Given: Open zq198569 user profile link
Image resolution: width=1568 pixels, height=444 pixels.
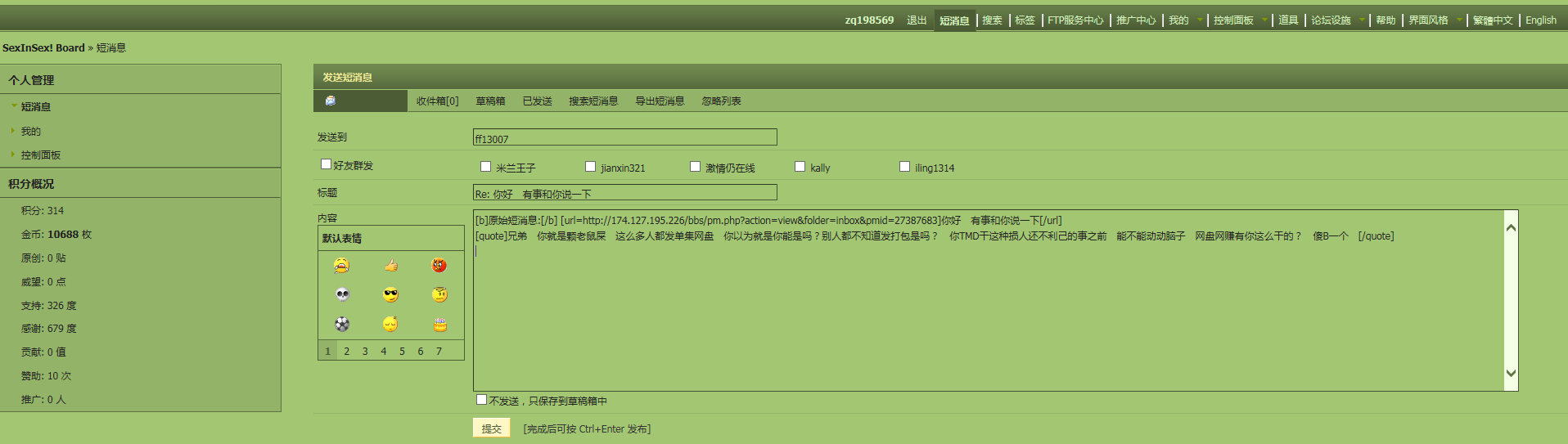Looking at the screenshot, I should (x=869, y=20).
